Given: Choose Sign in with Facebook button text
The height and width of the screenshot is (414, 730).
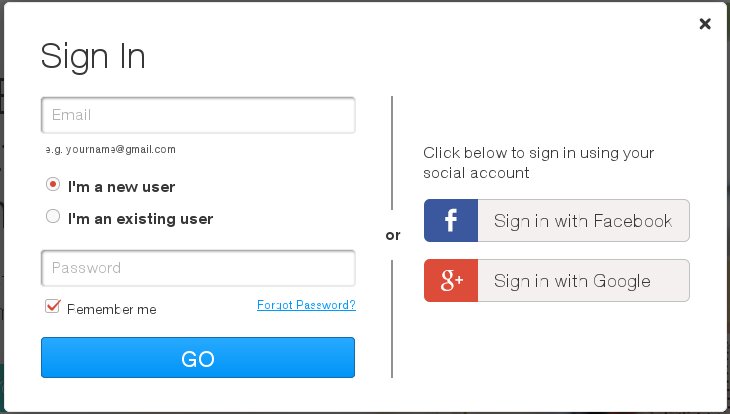Looking at the screenshot, I should (x=583, y=221).
